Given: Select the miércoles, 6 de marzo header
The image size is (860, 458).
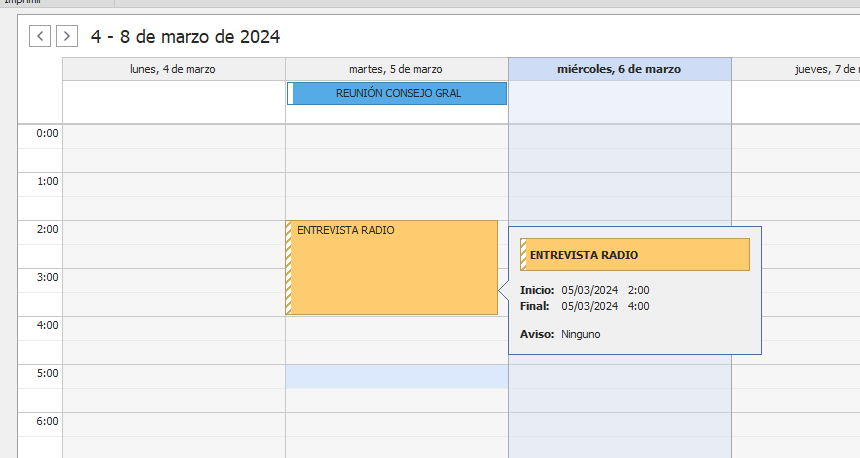Looking at the screenshot, I should [620, 69].
